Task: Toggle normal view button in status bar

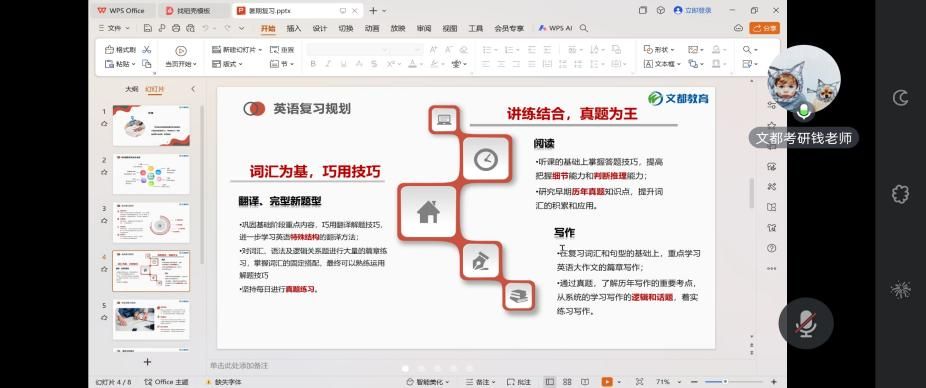Action: (x=550, y=382)
